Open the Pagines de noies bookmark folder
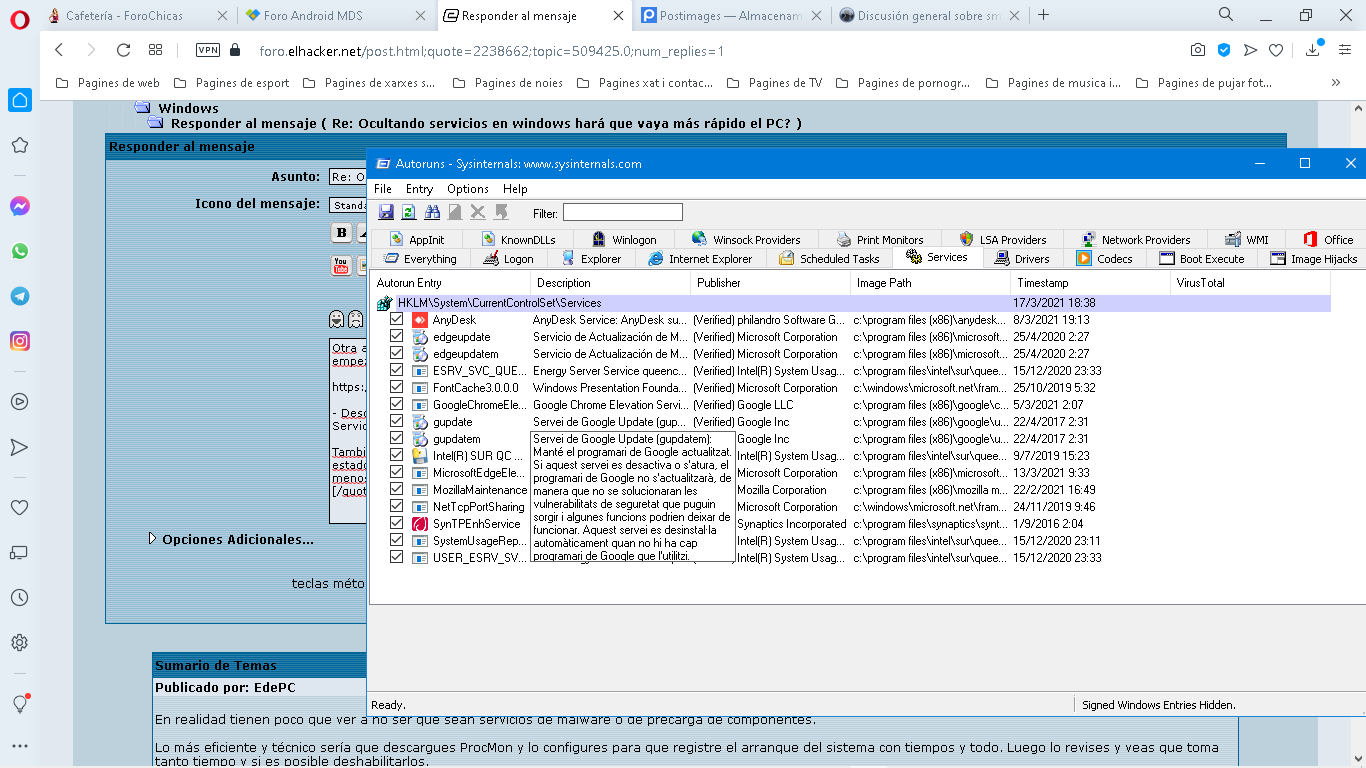The width and height of the screenshot is (1366, 768). (x=508, y=83)
